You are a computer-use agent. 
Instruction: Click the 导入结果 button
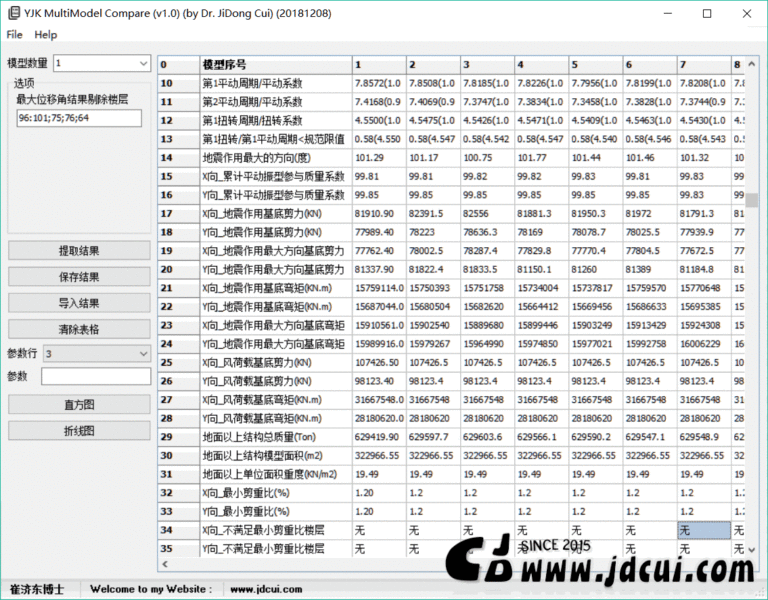point(79,303)
